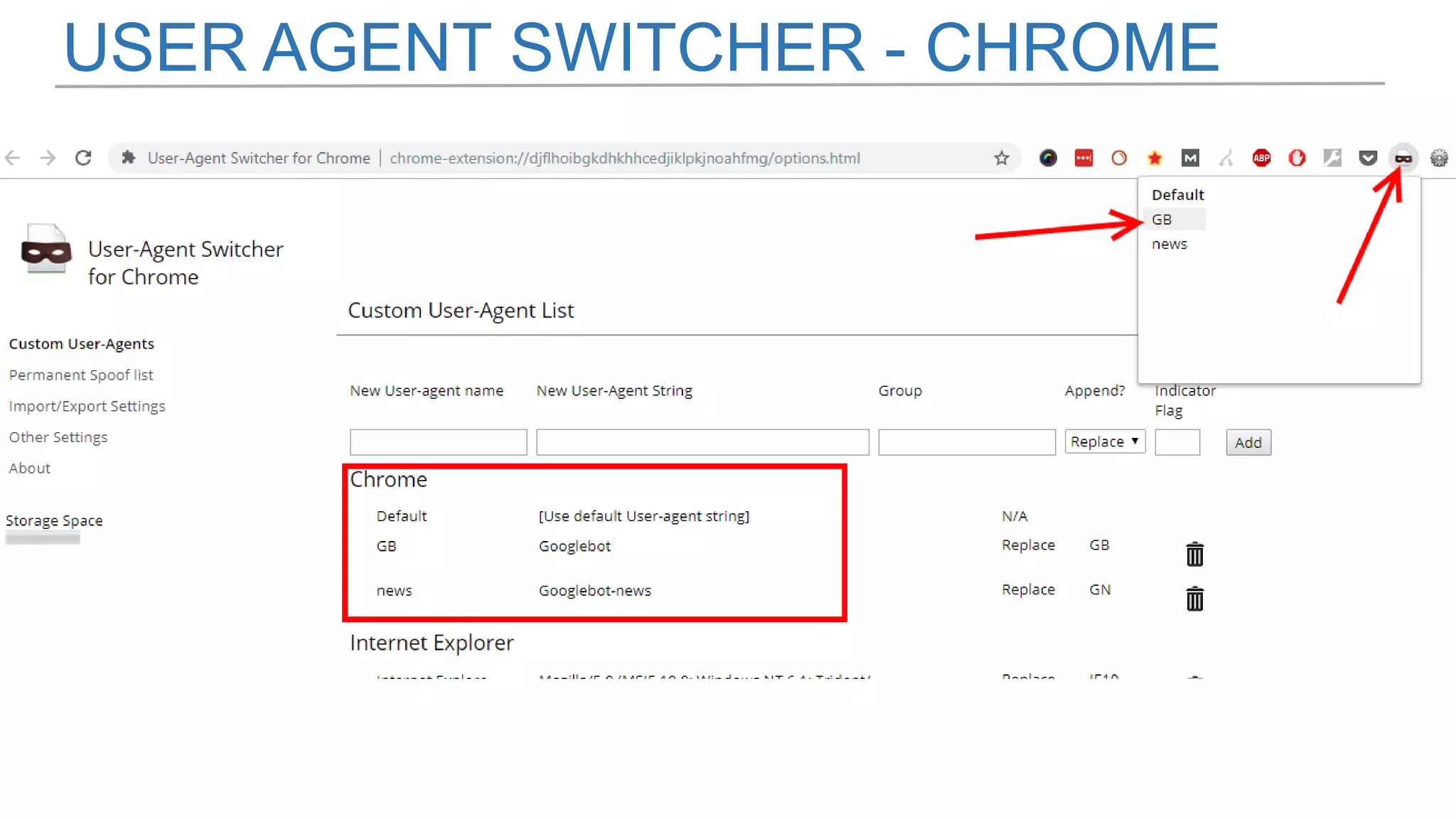Open the M letter extension icon

[x=1190, y=158]
